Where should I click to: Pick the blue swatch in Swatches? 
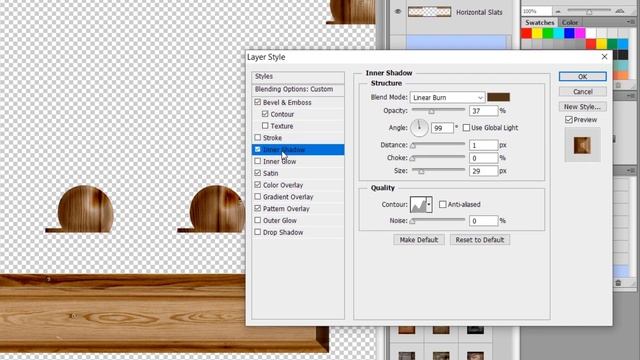[569, 33]
